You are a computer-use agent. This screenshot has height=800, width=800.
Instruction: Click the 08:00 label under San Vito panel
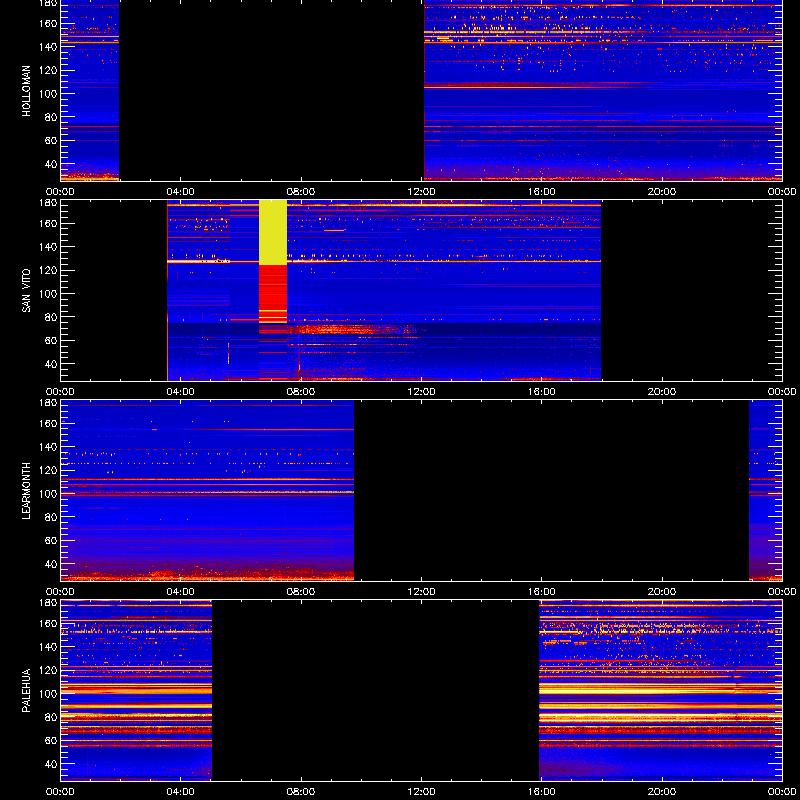(301, 392)
